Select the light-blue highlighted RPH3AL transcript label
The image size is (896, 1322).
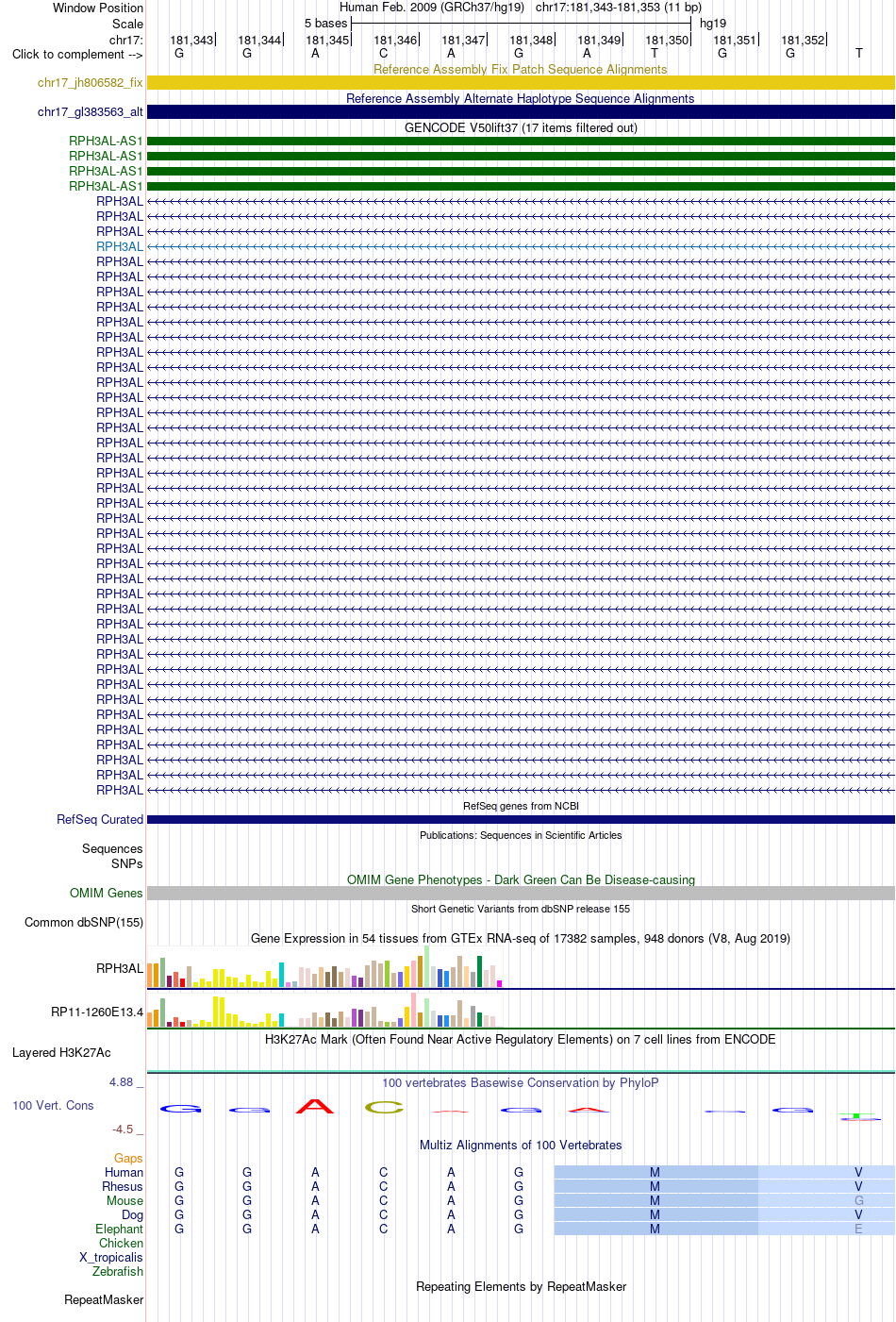120,246
